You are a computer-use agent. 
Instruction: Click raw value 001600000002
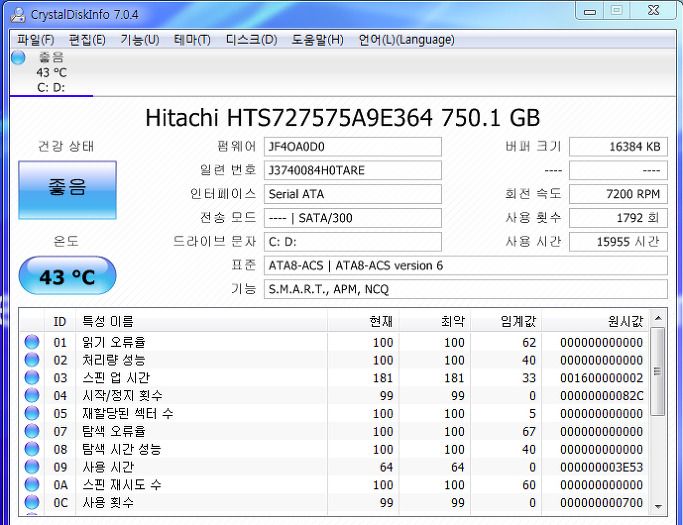pos(602,378)
